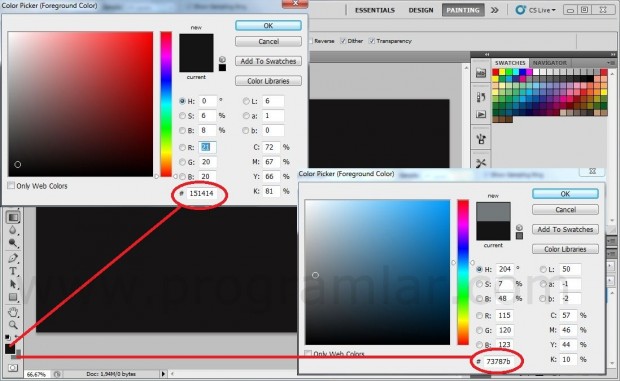Uncheck the Dither option
Viewport: 620px width, 381px height.
pos(343,41)
